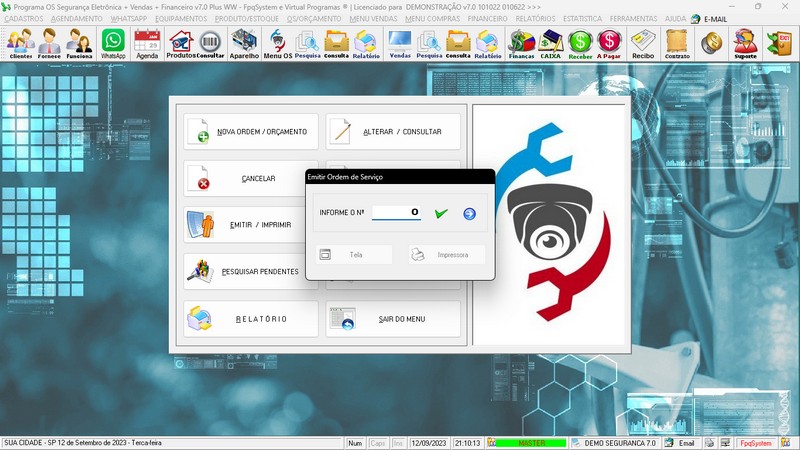The image size is (800, 450).
Task: Open the WHATSAPP menu
Action: click(x=129, y=19)
